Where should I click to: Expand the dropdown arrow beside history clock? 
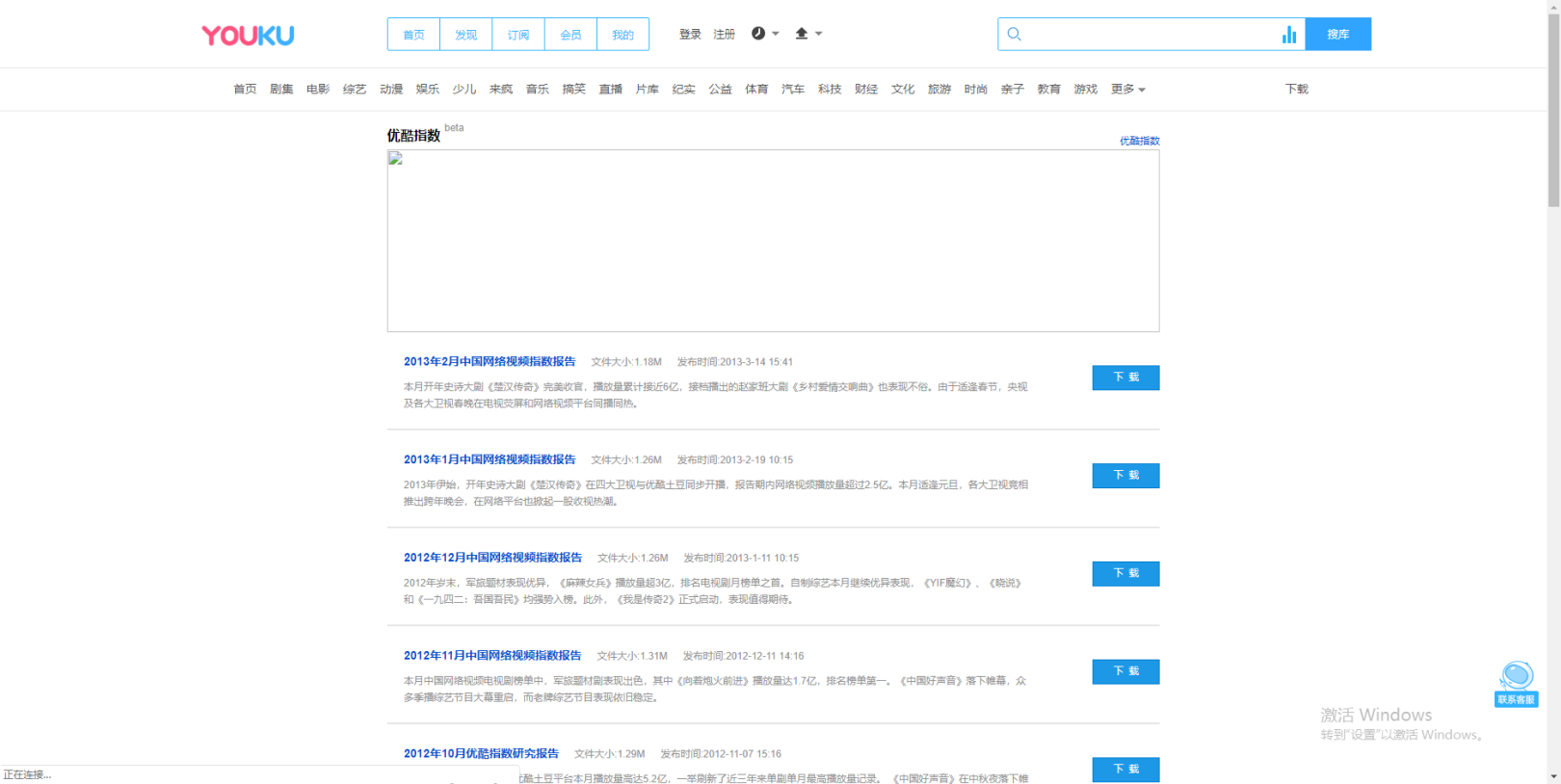click(x=776, y=34)
